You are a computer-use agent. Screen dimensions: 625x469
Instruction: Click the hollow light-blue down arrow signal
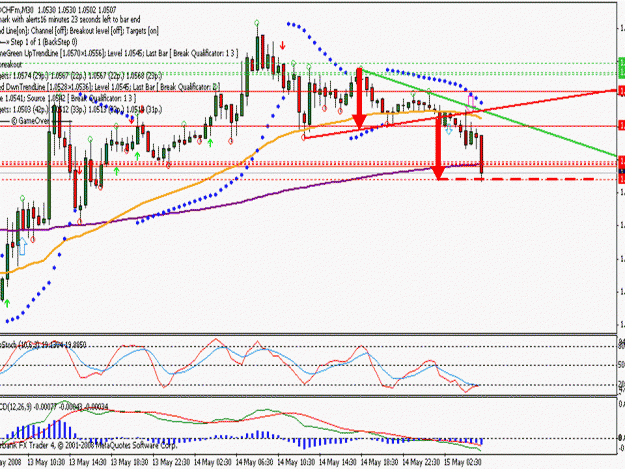point(449,128)
